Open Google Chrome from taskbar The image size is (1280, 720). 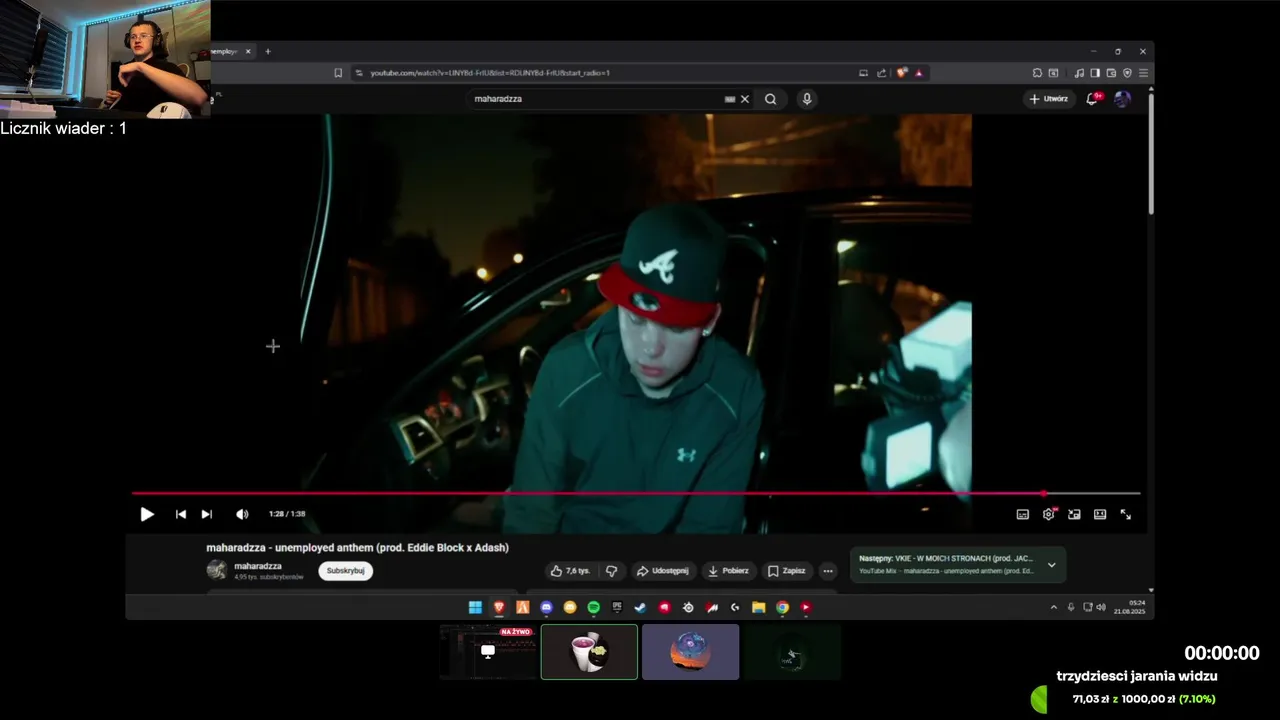coord(783,607)
